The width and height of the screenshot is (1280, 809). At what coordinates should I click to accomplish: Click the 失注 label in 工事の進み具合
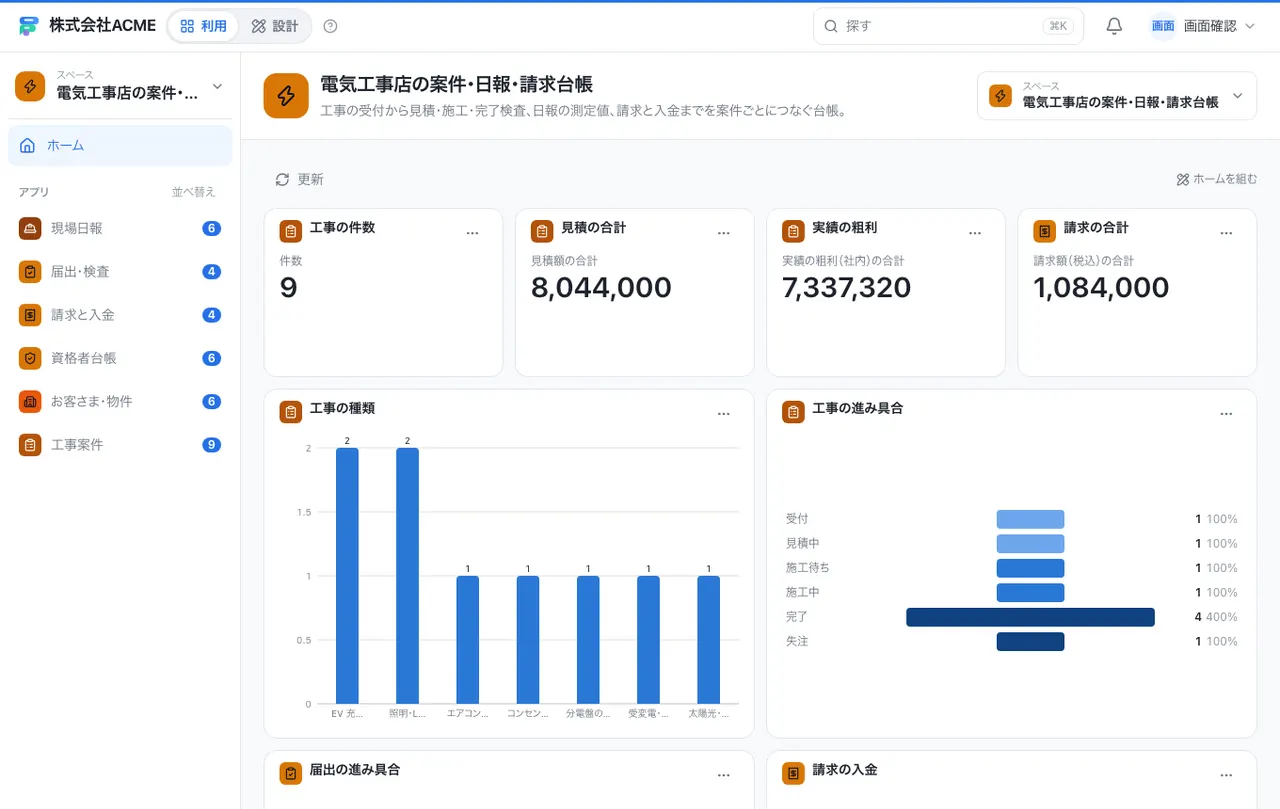click(796, 641)
